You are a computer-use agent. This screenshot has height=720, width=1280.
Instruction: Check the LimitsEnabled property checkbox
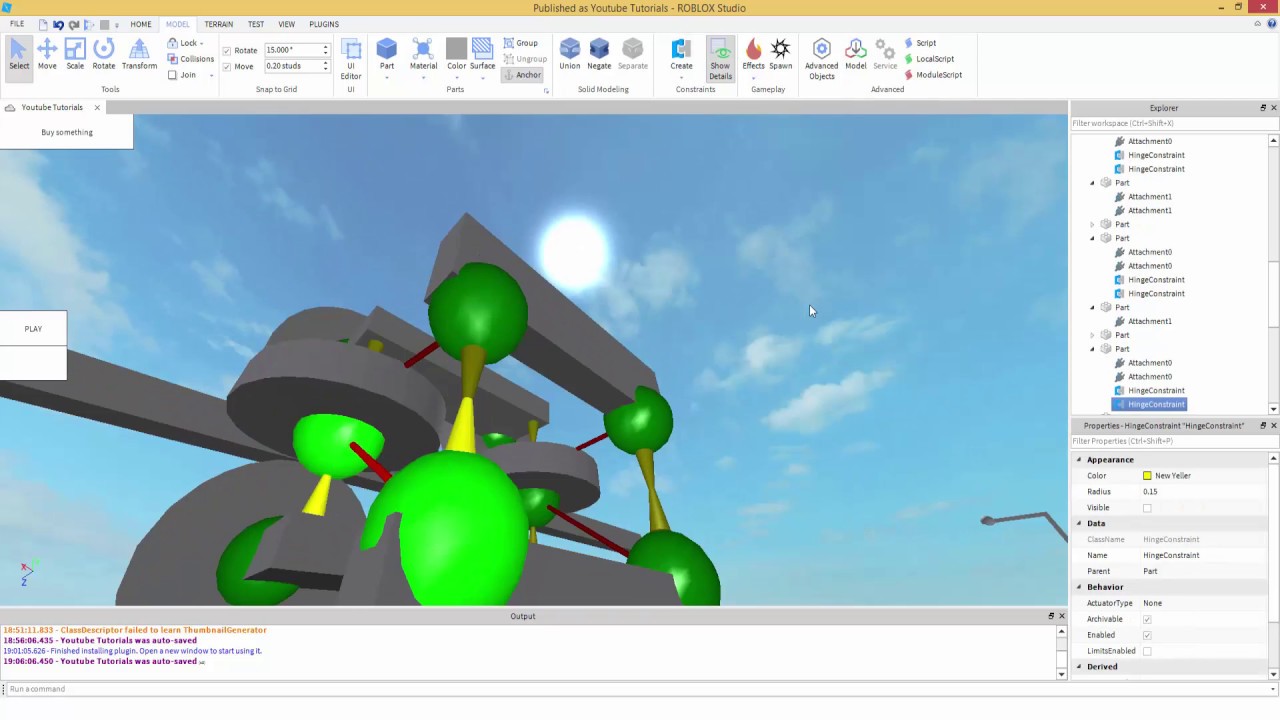pyautogui.click(x=1147, y=651)
